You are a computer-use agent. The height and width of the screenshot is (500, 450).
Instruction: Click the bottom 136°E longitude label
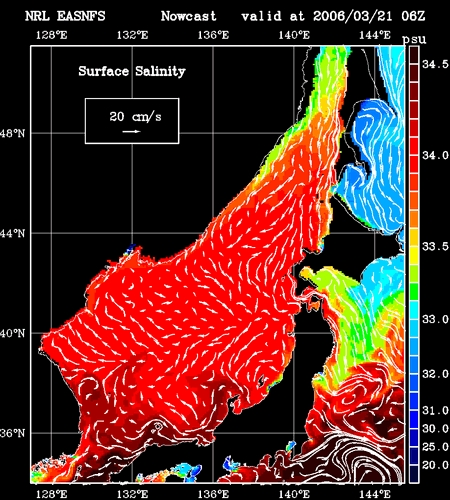(x=213, y=494)
